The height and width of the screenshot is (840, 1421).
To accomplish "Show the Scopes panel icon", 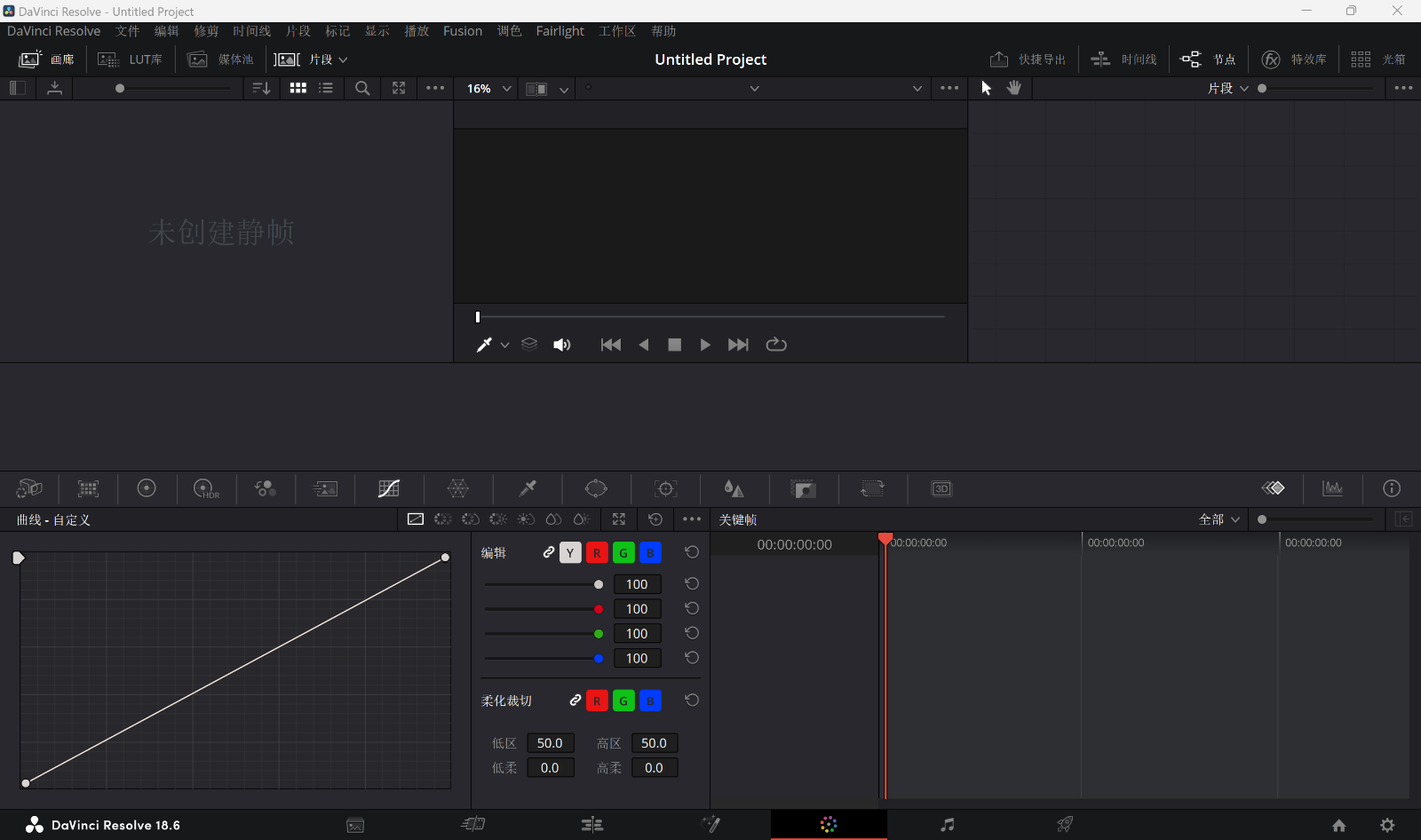I will [1333, 488].
